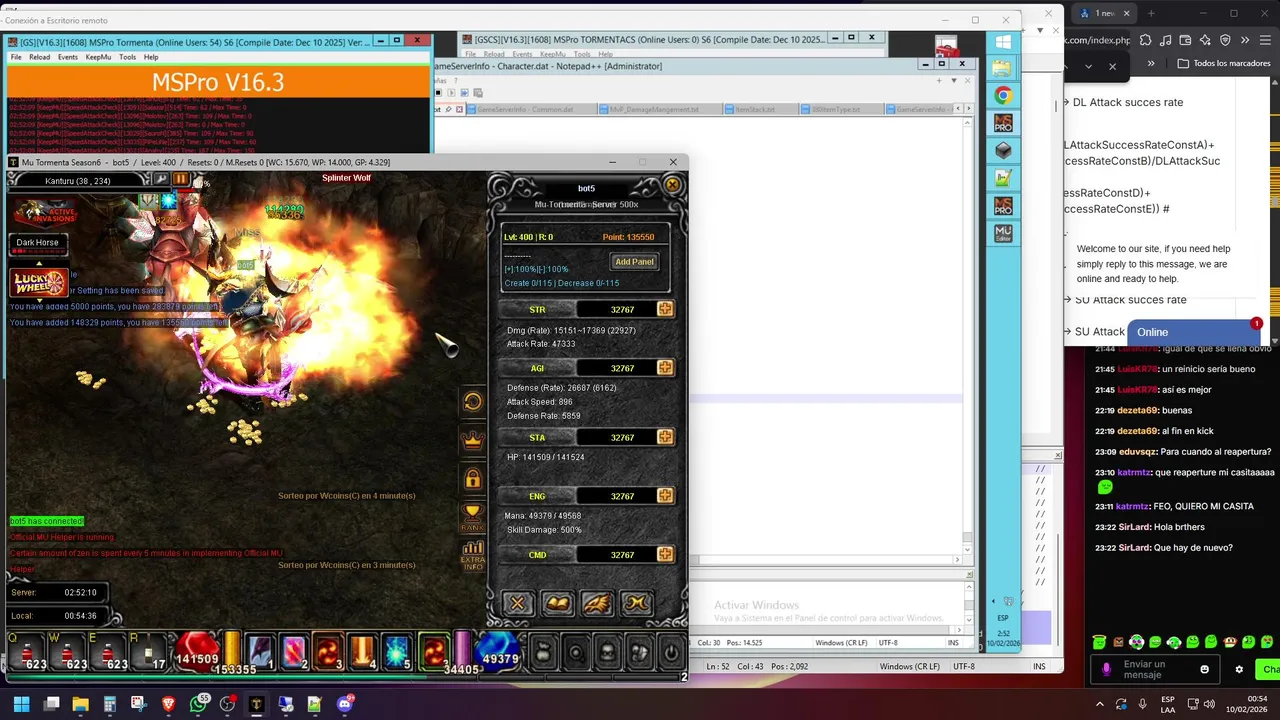Screen dimensions: 1280x720
Task: Open KeepMu menu in MSPro Tormenta window
Action: 98,57
